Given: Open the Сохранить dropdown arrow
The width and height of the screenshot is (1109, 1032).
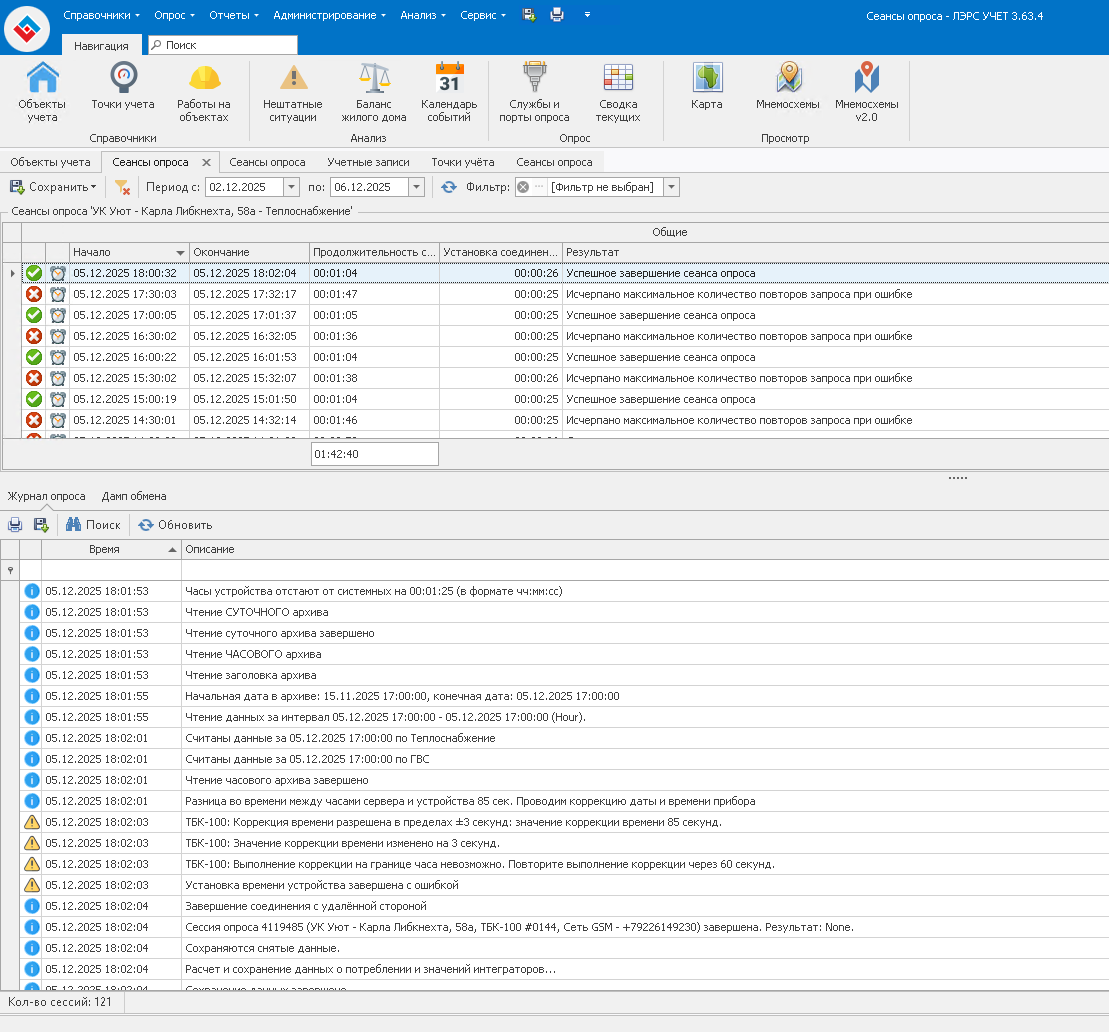Looking at the screenshot, I should click(93, 187).
